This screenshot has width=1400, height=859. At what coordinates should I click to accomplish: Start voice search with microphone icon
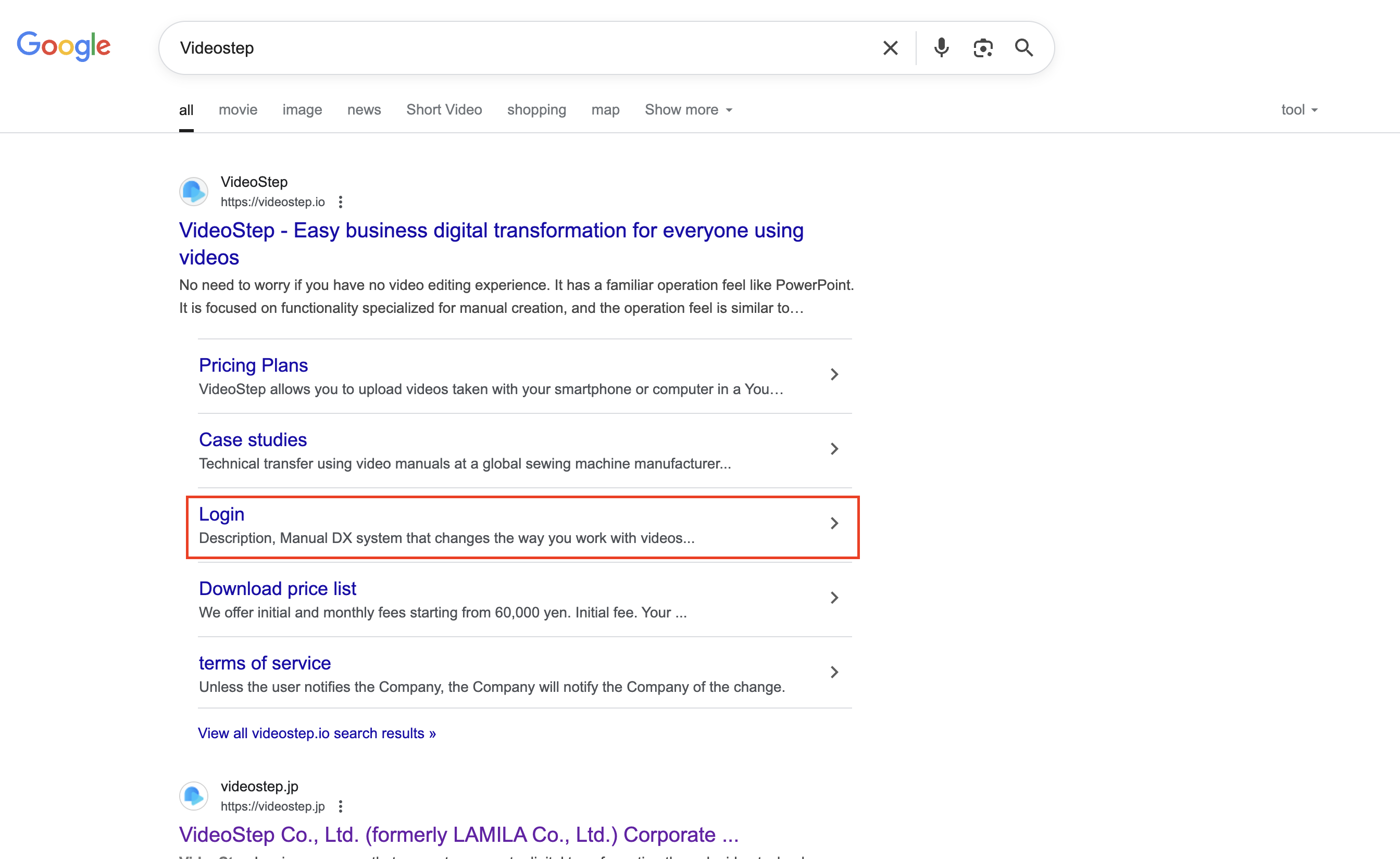pyautogui.click(x=942, y=48)
